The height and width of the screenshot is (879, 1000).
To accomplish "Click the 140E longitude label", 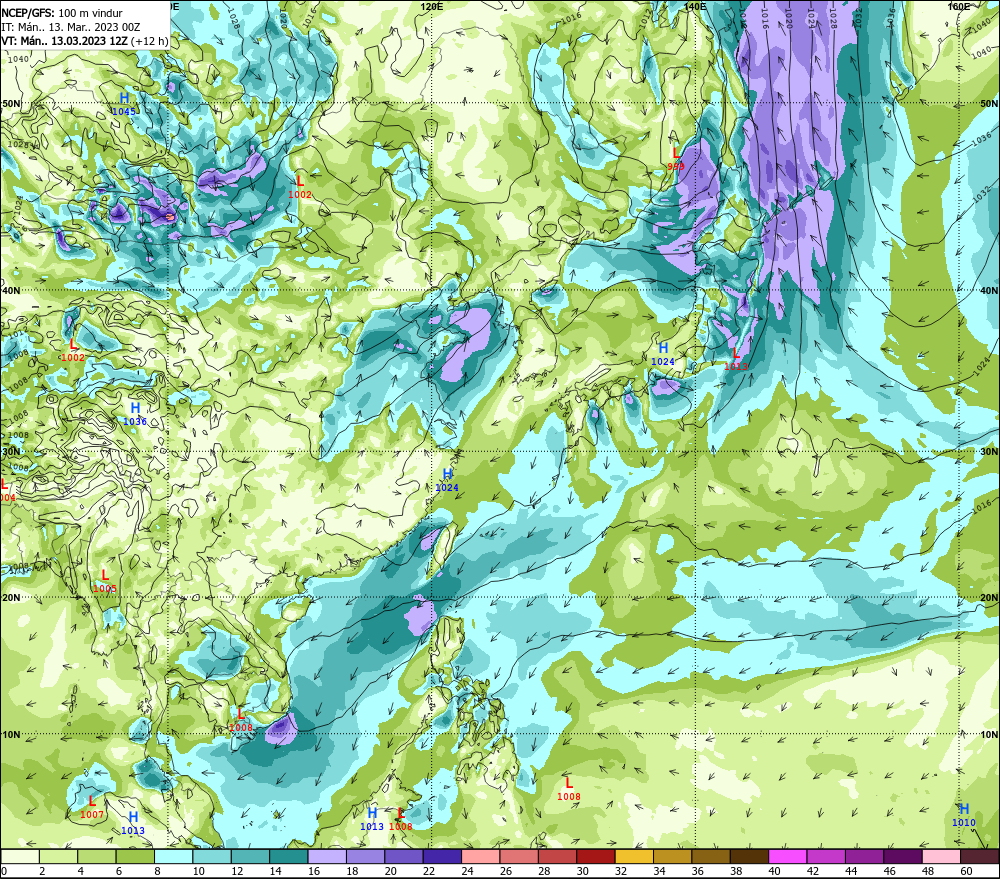I will coord(695,6).
